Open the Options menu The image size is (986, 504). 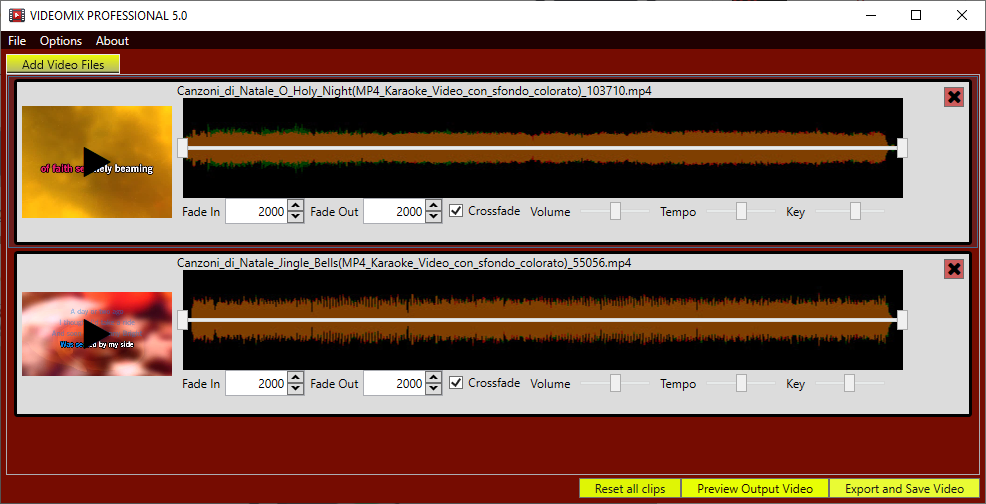(x=61, y=41)
